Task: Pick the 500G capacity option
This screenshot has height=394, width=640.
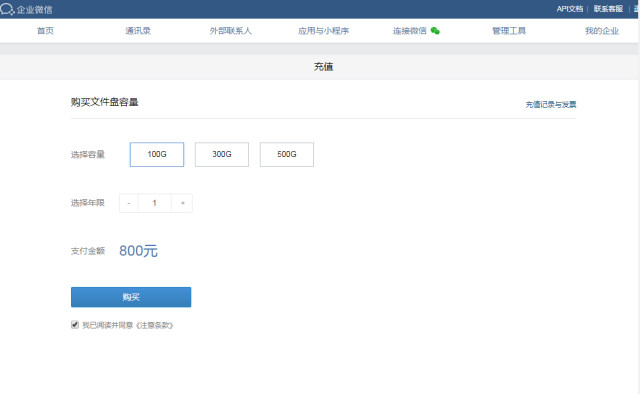Action: pyautogui.click(x=287, y=154)
